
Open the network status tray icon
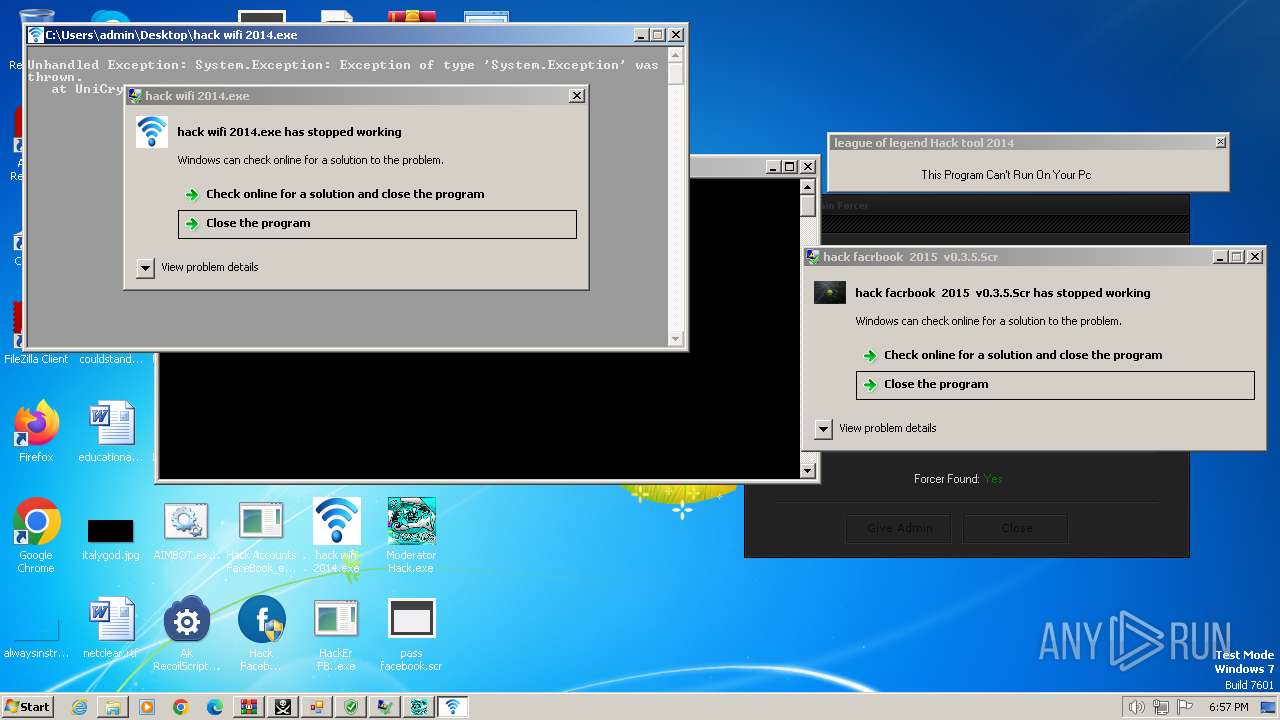tap(1160, 707)
